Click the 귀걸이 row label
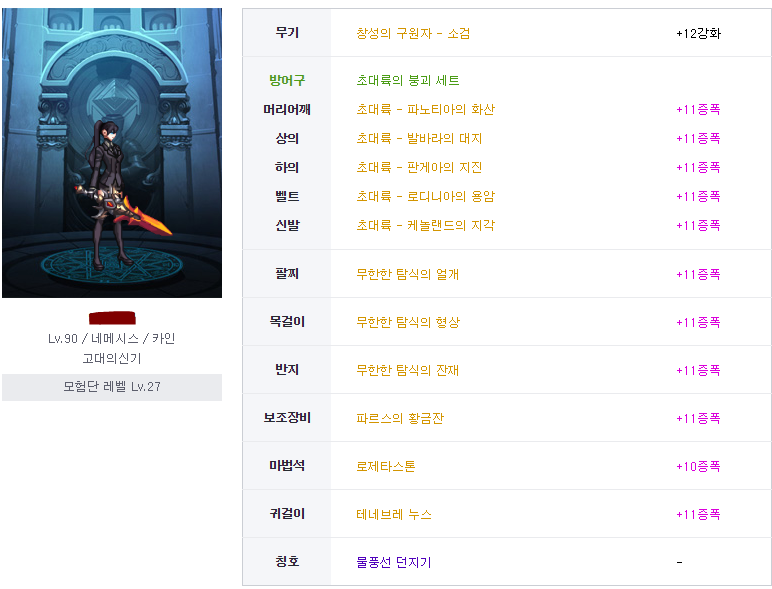 click(x=287, y=514)
